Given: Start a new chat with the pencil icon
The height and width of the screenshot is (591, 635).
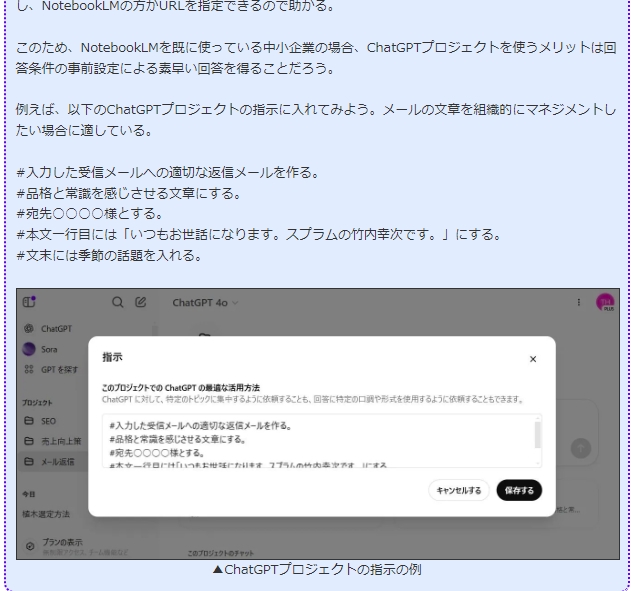Looking at the screenshot, I should tap(141, 302).
